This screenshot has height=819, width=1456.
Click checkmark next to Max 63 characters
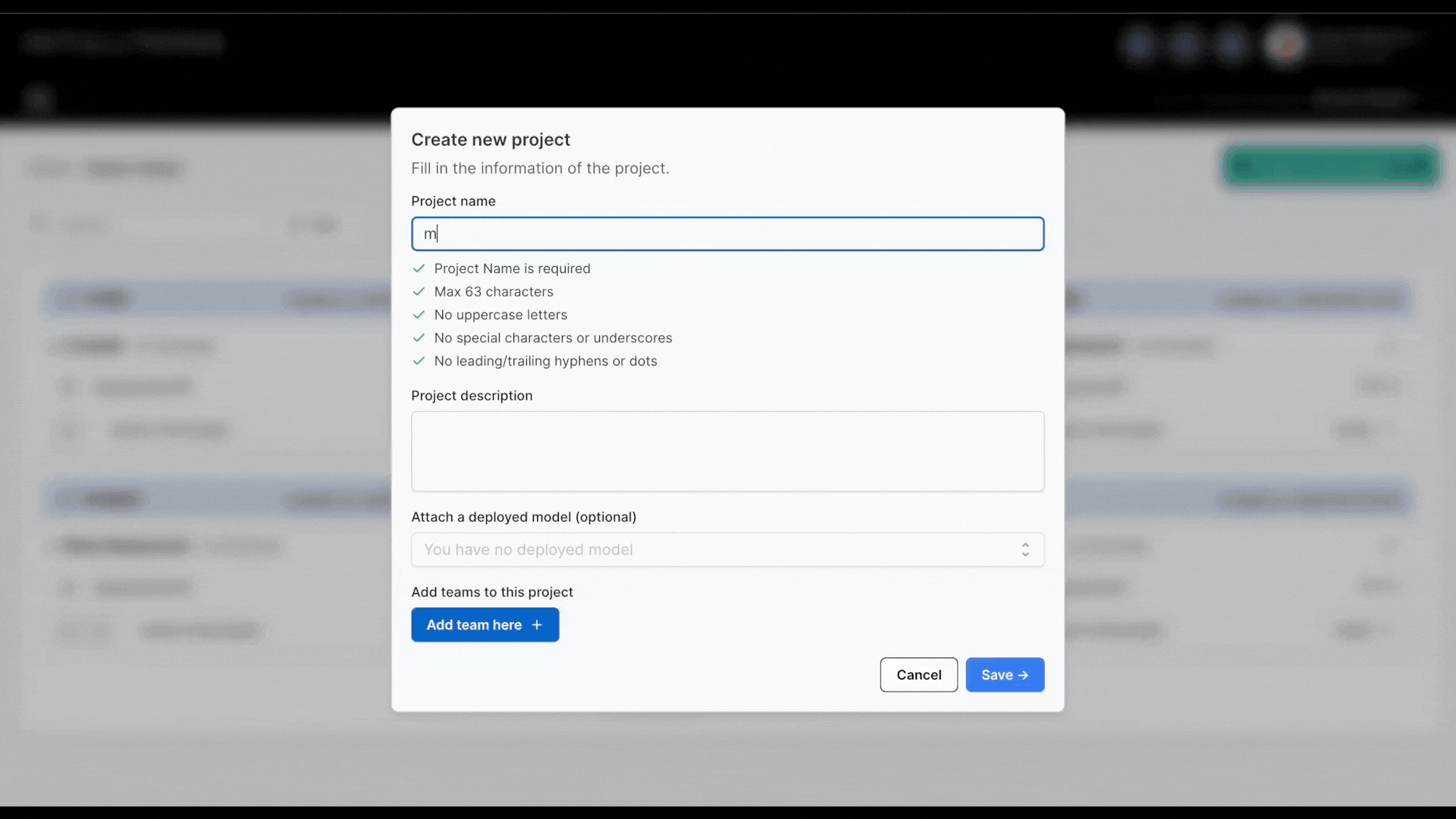point(419,292)
